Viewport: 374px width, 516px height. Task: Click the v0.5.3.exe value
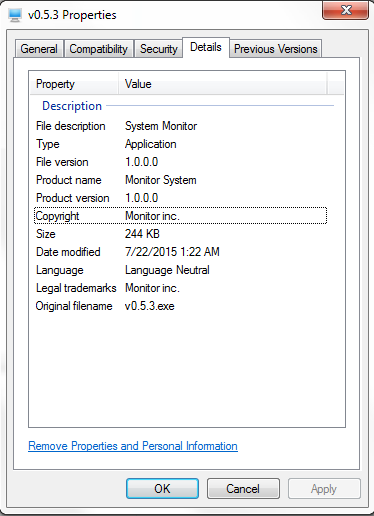(150, 306)
